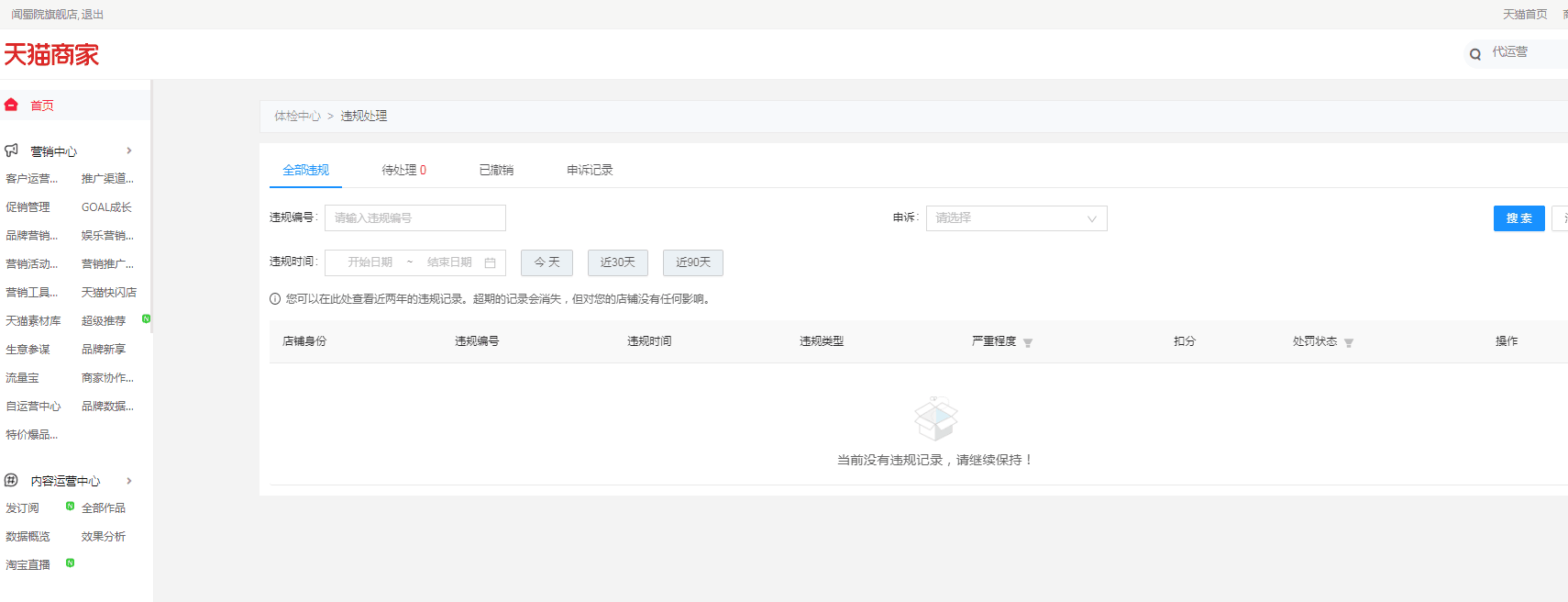Open 营销推广 in the sidebar
The width and height of the screenshot is (1568, 602).
(107, 264)
